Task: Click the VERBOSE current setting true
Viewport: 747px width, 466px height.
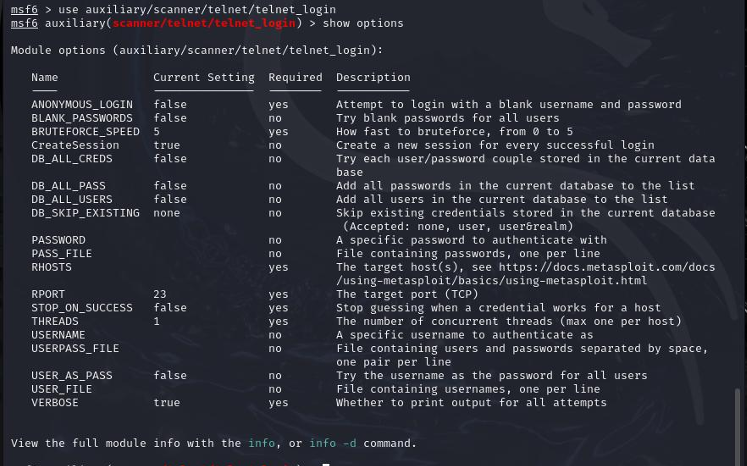Action: [167, 402]
